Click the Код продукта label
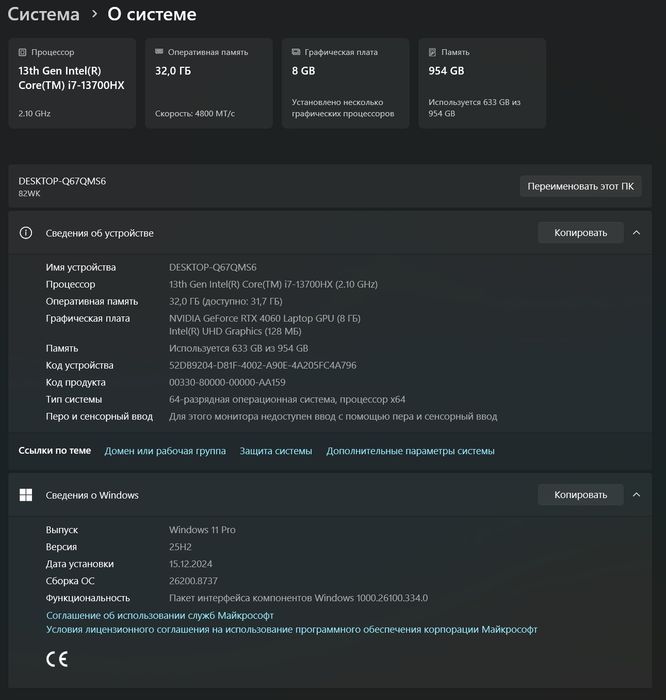The width and height of the screenshot is (666, 700). 75,382
